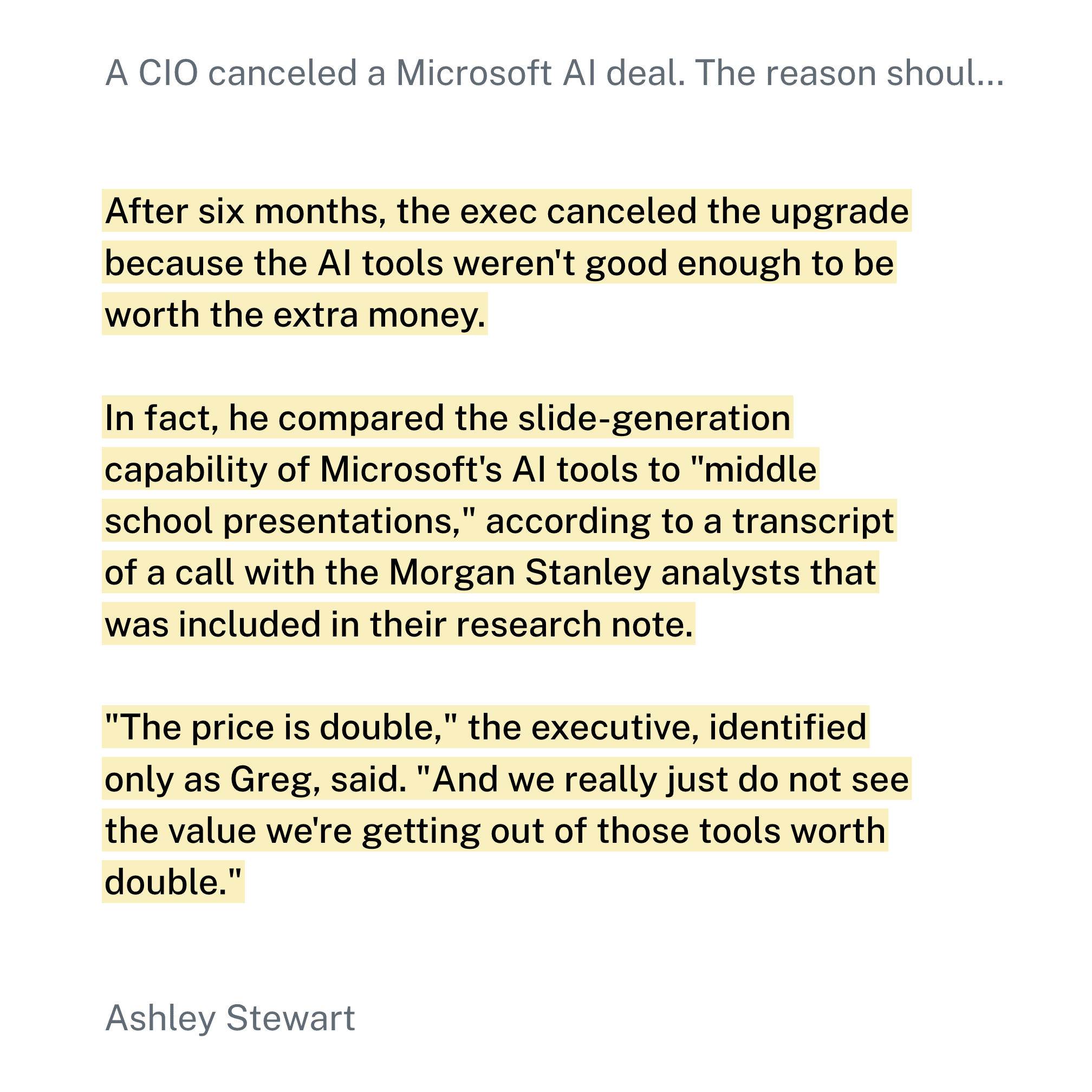Select the line beginning 'In fact, he compared'
1092x1092 pixels.
(447, 417)
